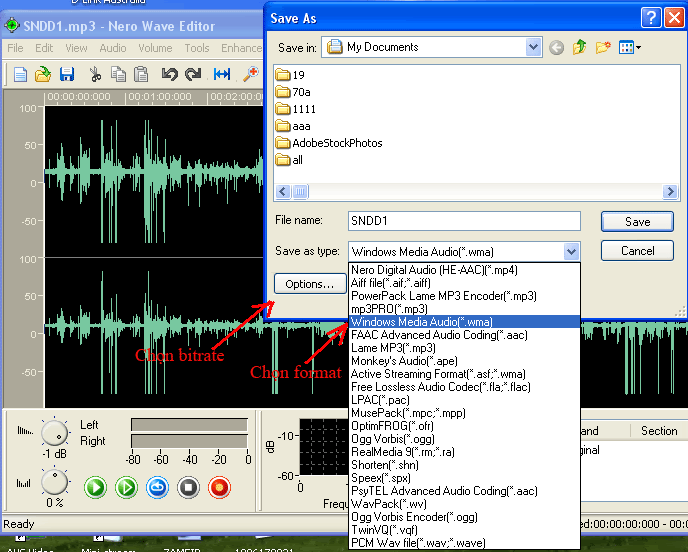This screenshot has height=552, width=688.
Task: Click the Save floppy disk icon
Action: pyautogui.click(x=67, y=74)
